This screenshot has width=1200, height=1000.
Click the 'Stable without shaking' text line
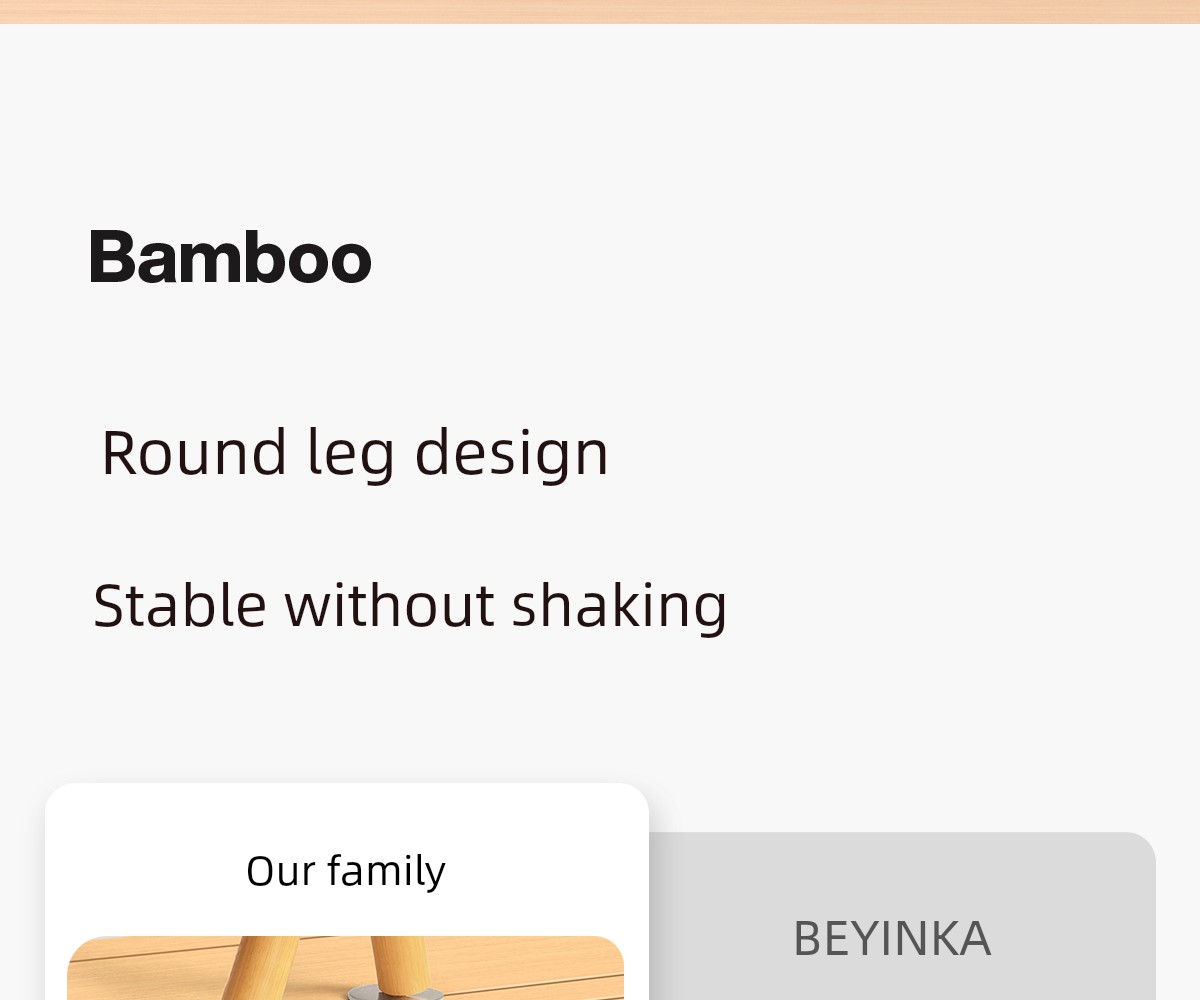pos(410,605)
